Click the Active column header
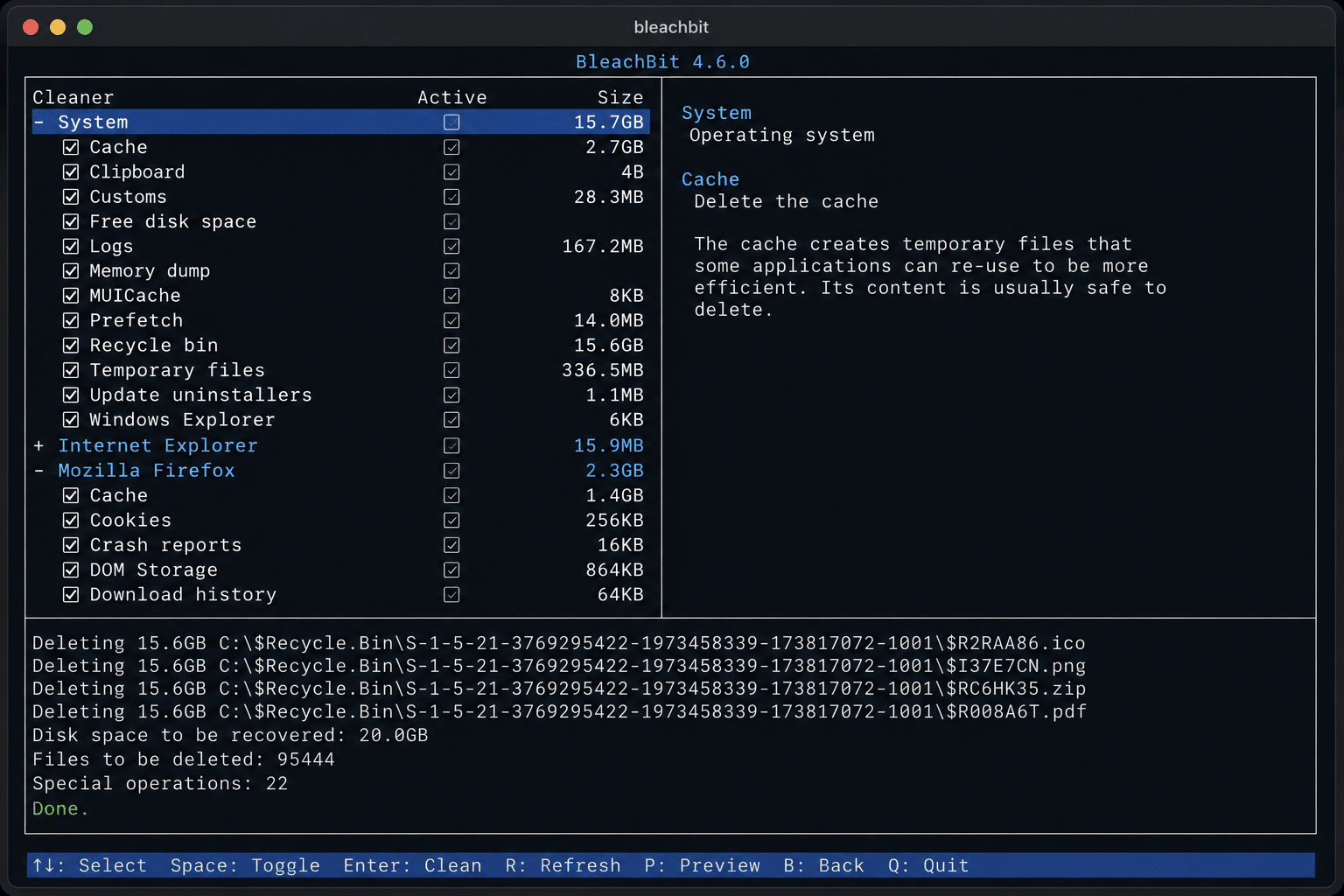1344x896 pixels. coord(451,97)
